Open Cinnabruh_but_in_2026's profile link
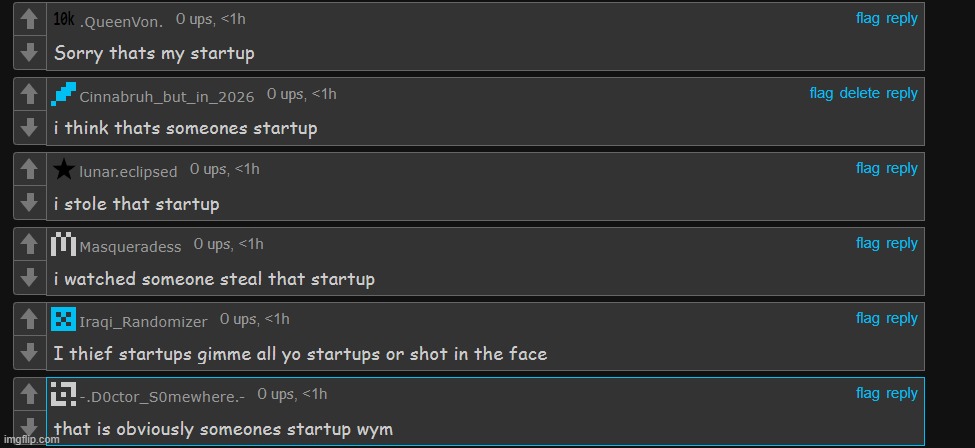This screenshot has width=975, height=448. 166,97
